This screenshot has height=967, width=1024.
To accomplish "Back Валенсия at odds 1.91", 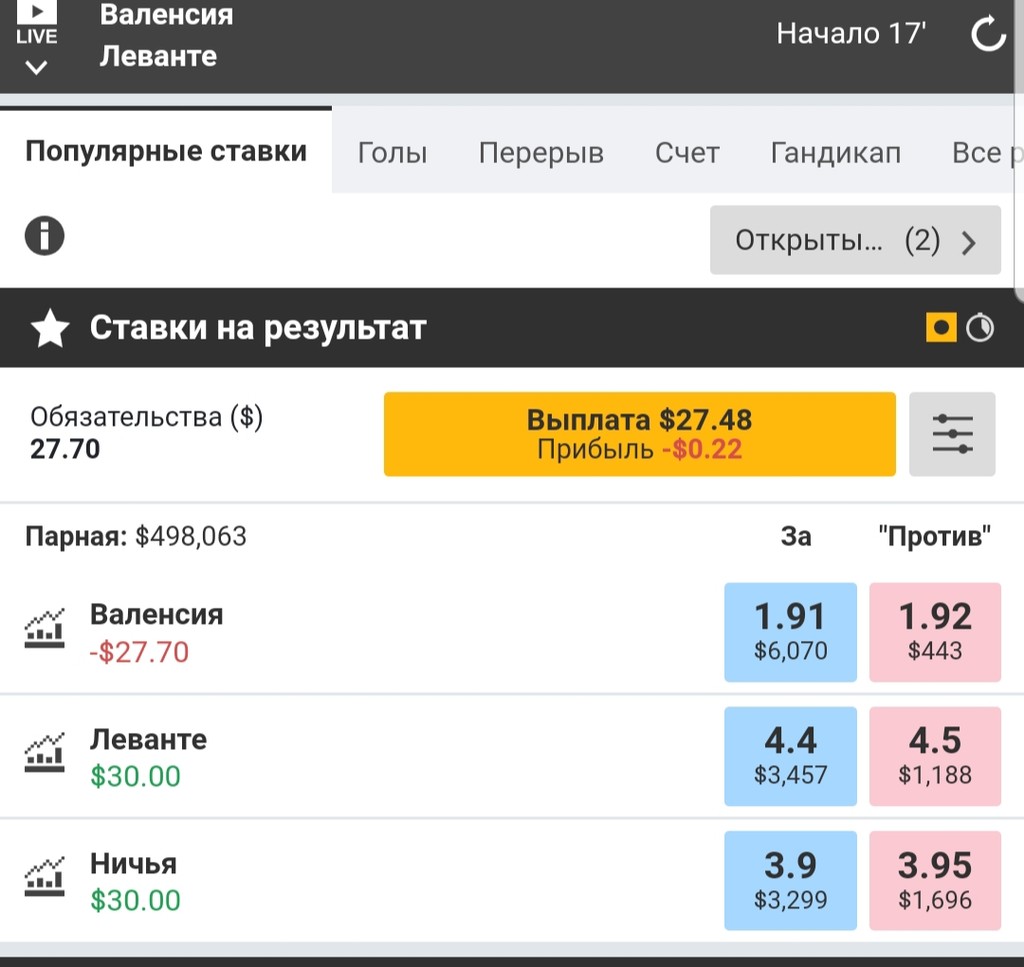I will click(790, 632).
